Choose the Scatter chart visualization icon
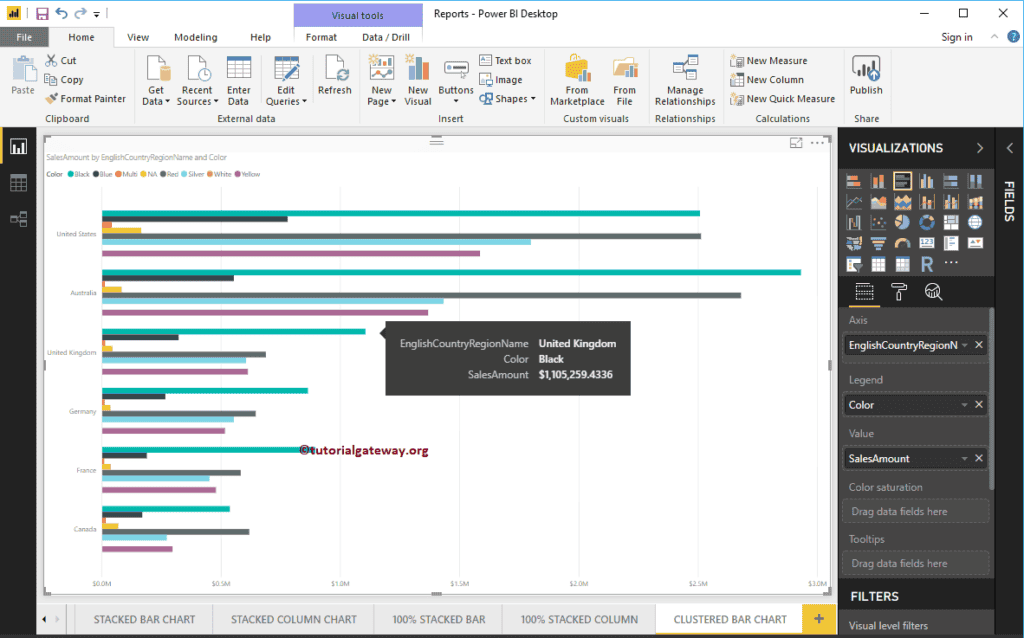The height and width of the screenshot is (638, 1024). (x=878, y=223)
